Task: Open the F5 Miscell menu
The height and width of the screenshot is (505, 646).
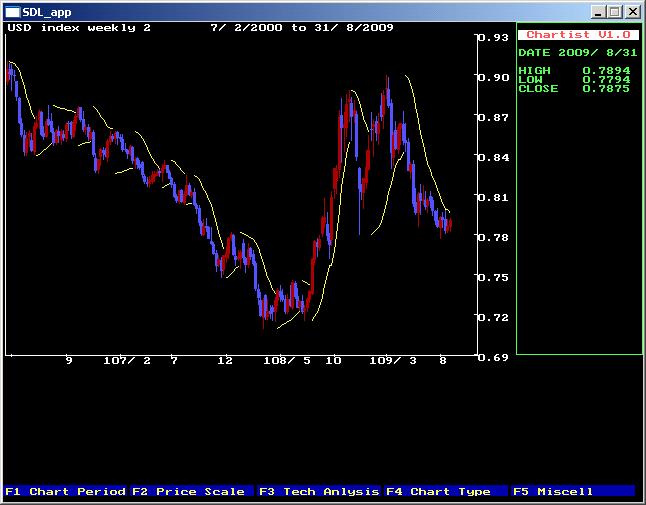Action: (x=573, y=491)
